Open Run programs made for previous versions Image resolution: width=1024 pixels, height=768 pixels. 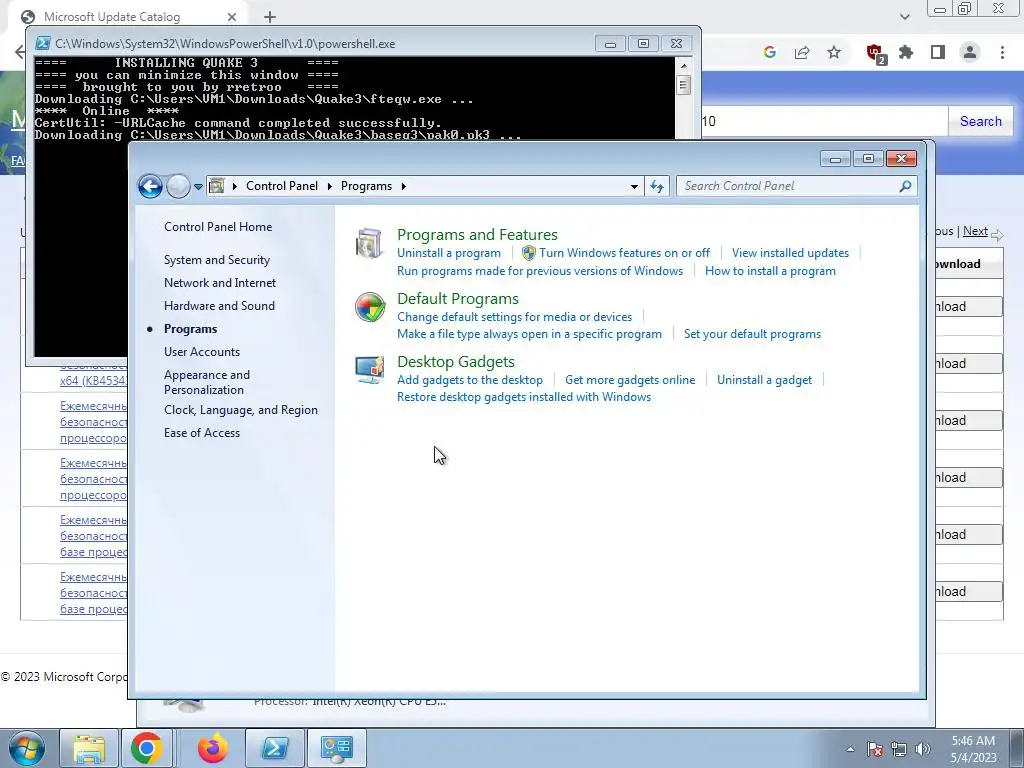point(540,271)
